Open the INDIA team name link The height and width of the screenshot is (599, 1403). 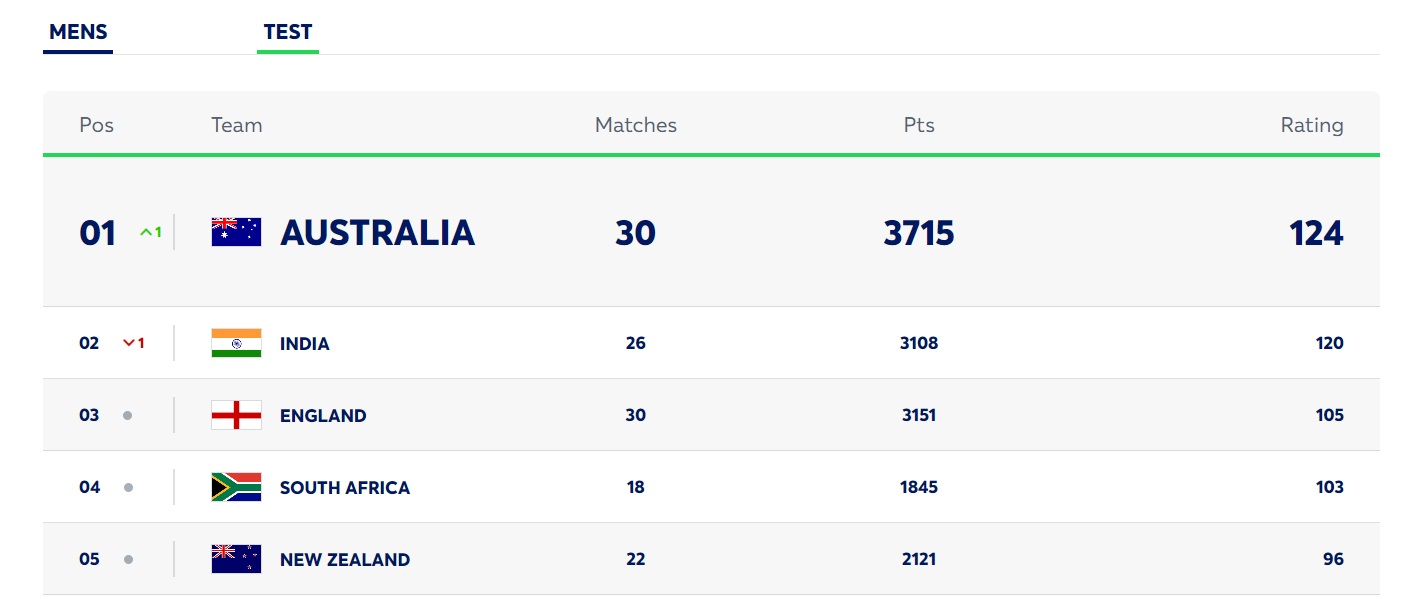click(305, 343)
